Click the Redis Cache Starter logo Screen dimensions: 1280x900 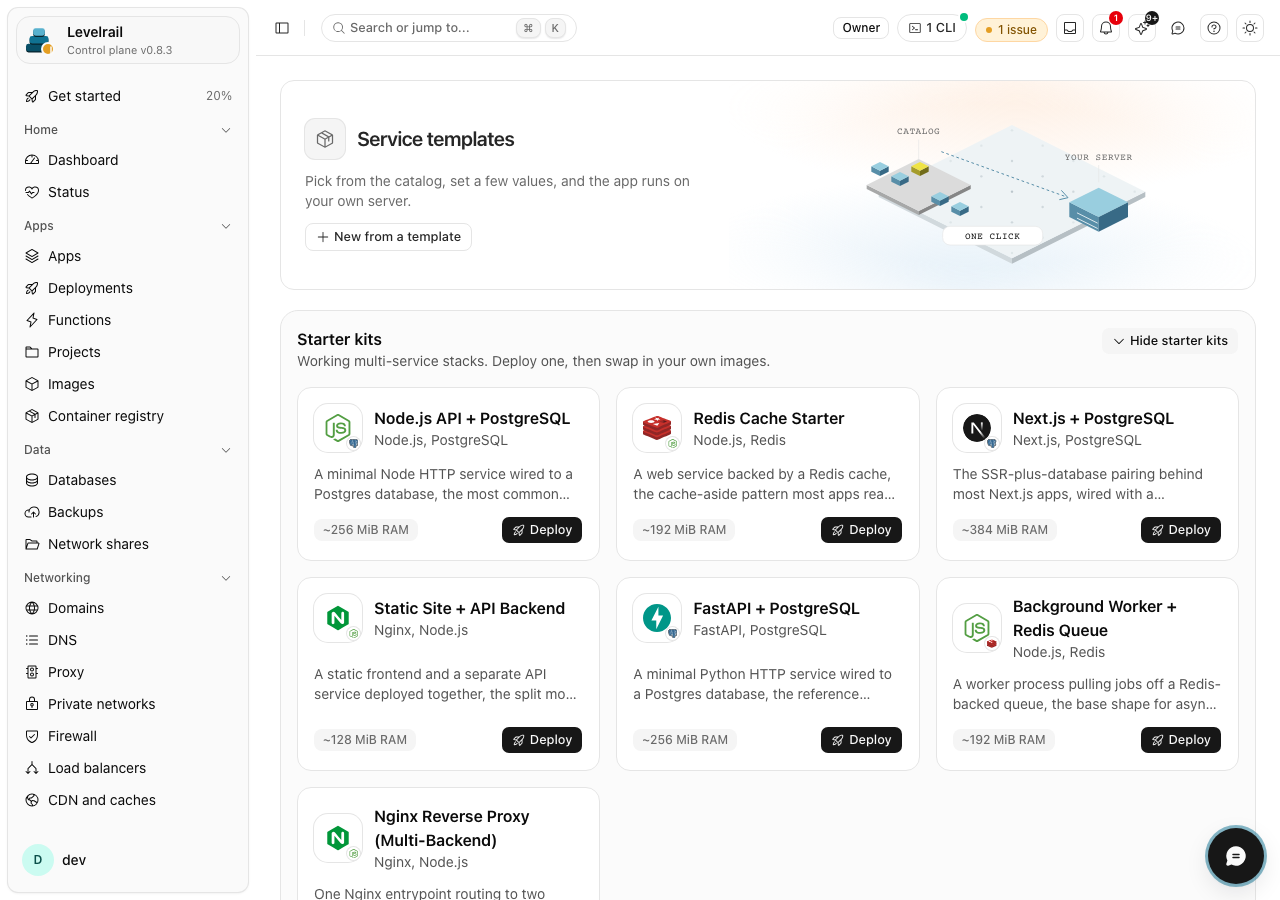click(657, 428)
